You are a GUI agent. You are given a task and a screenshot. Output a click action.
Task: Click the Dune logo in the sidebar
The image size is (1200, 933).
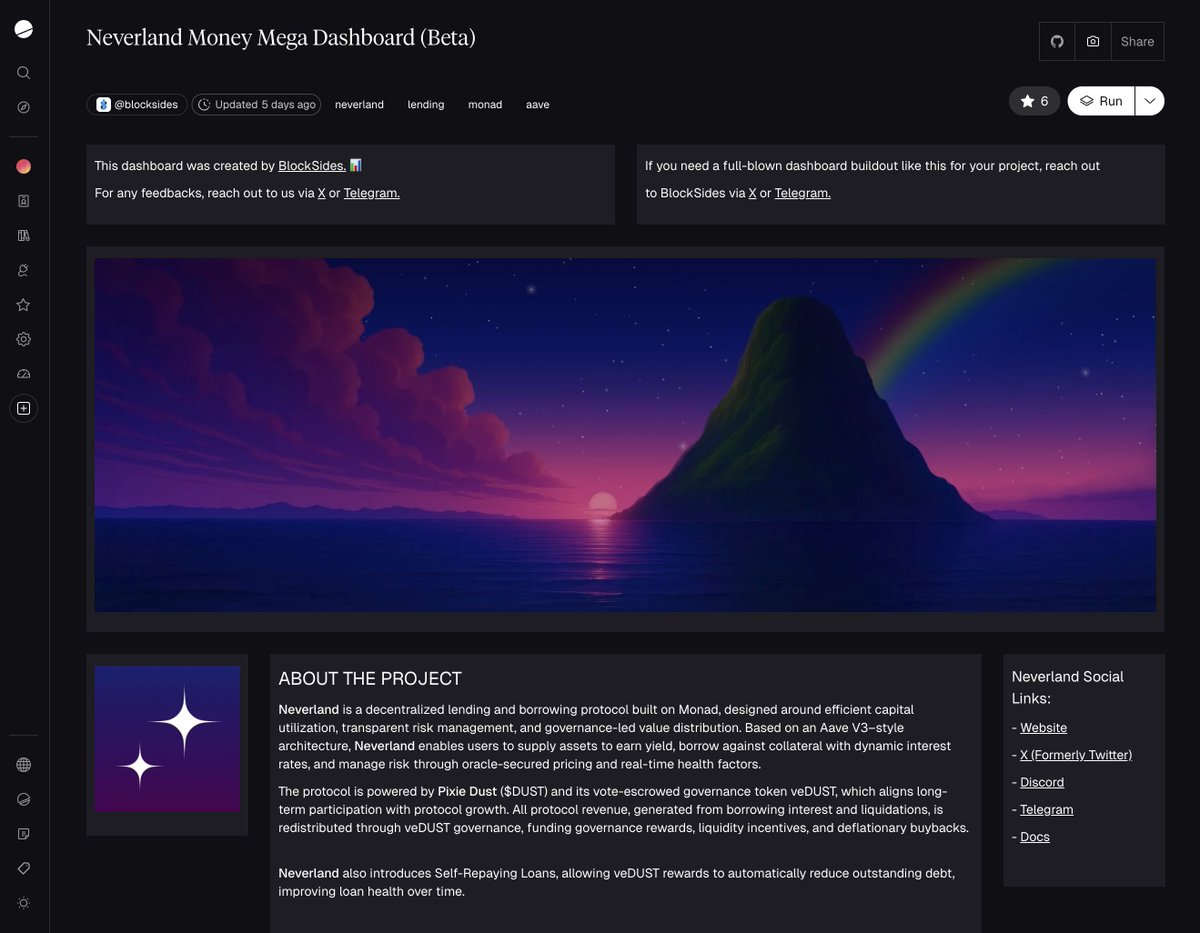24,30
